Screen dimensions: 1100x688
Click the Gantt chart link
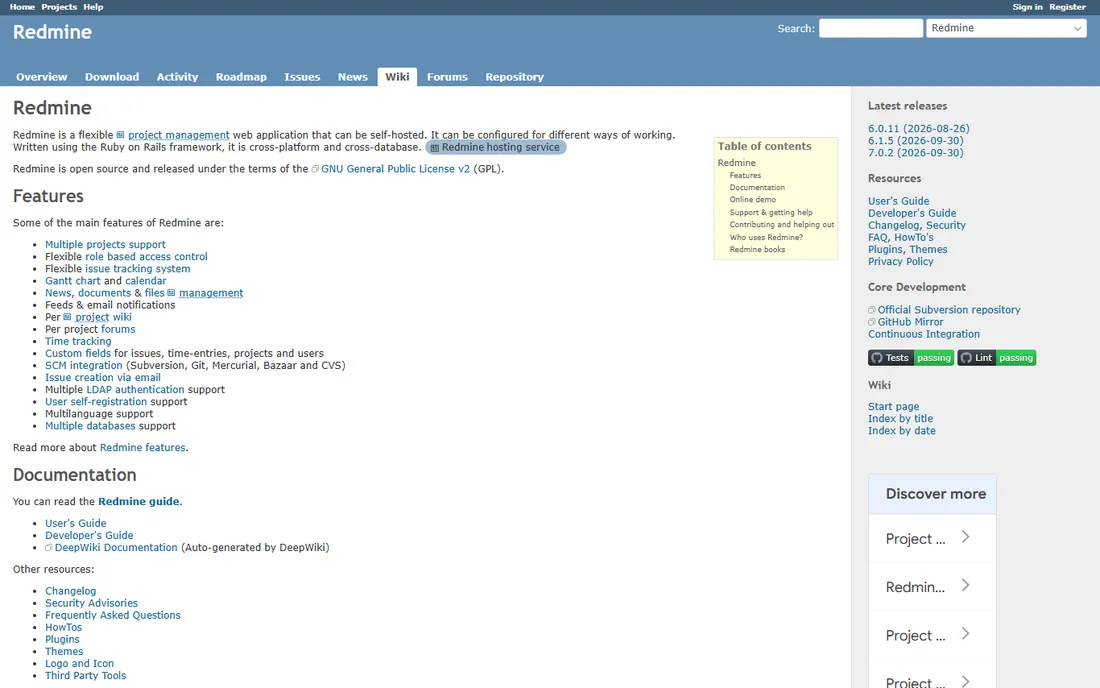tap(73, 281)
